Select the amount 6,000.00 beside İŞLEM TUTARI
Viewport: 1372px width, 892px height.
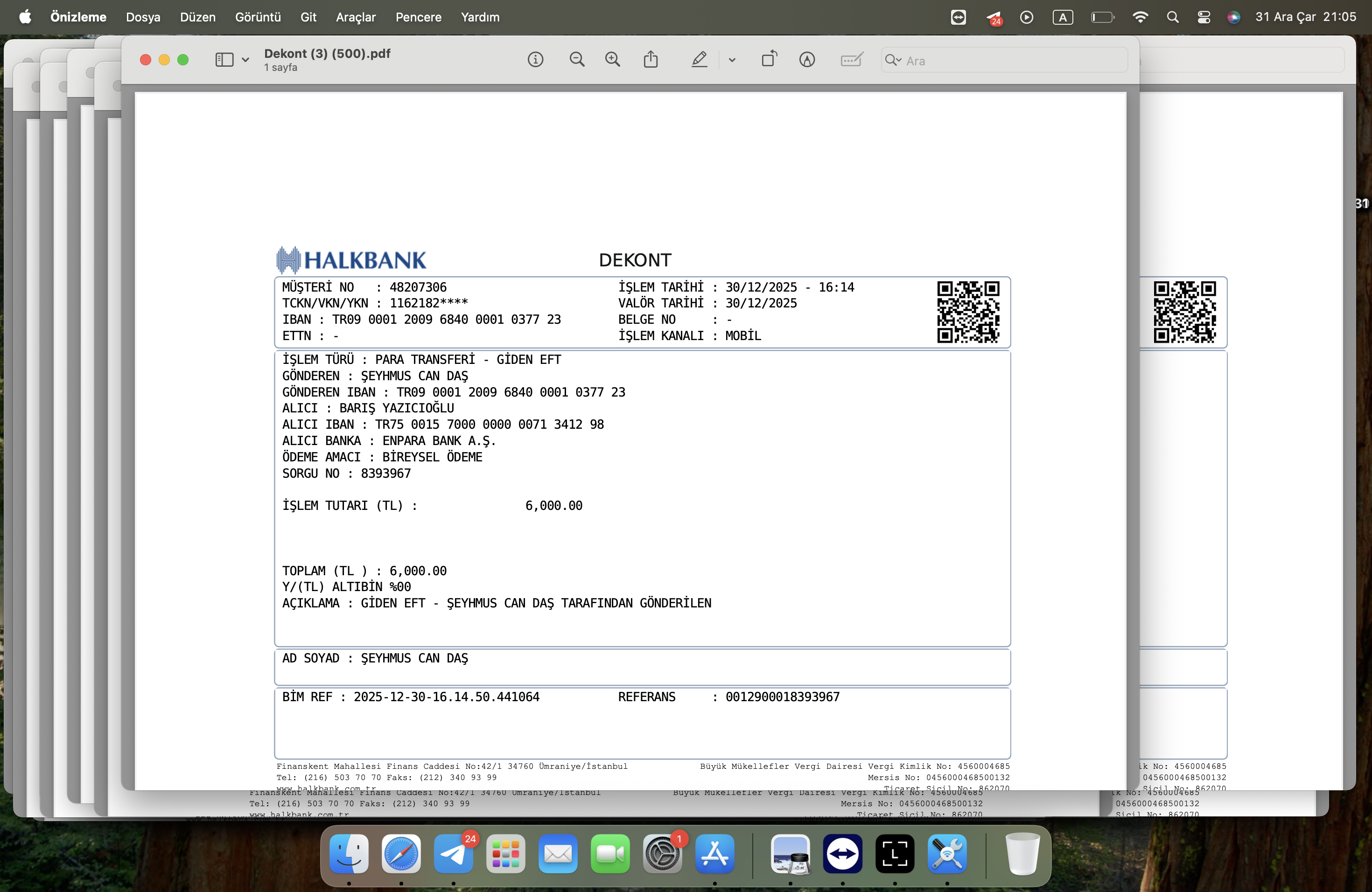click(554, 505)
